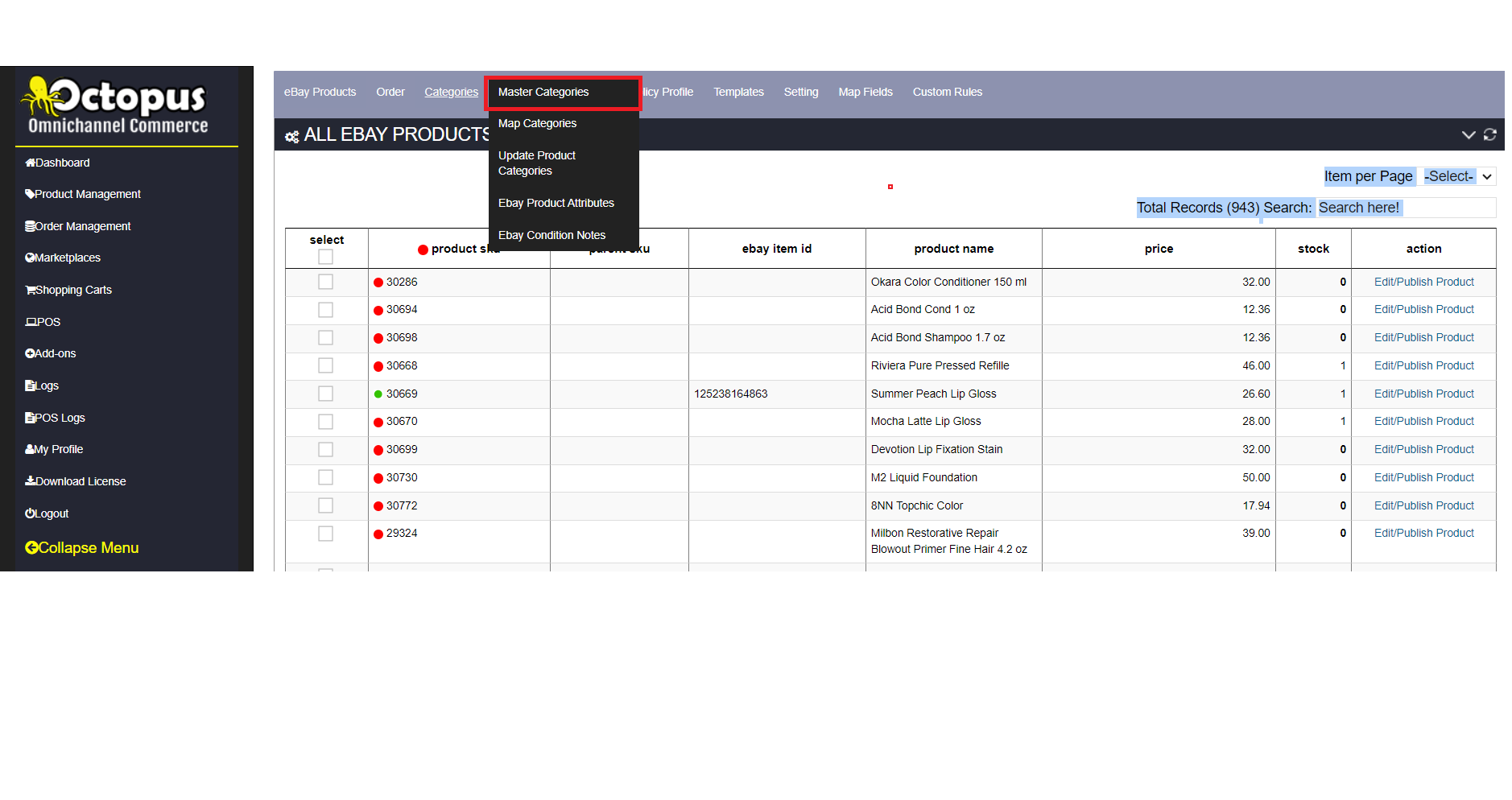The height and width of the screenshot is (800, 1512).
Task: Click the price column header
Action: tap(1159, 249)
